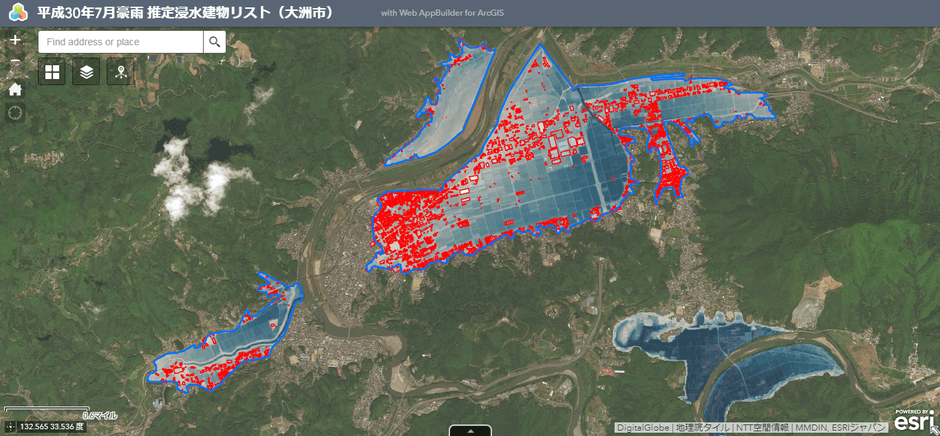Click the Esri logo
The image size is (940, 436).
pyautogui.click(x=914, y=421)
